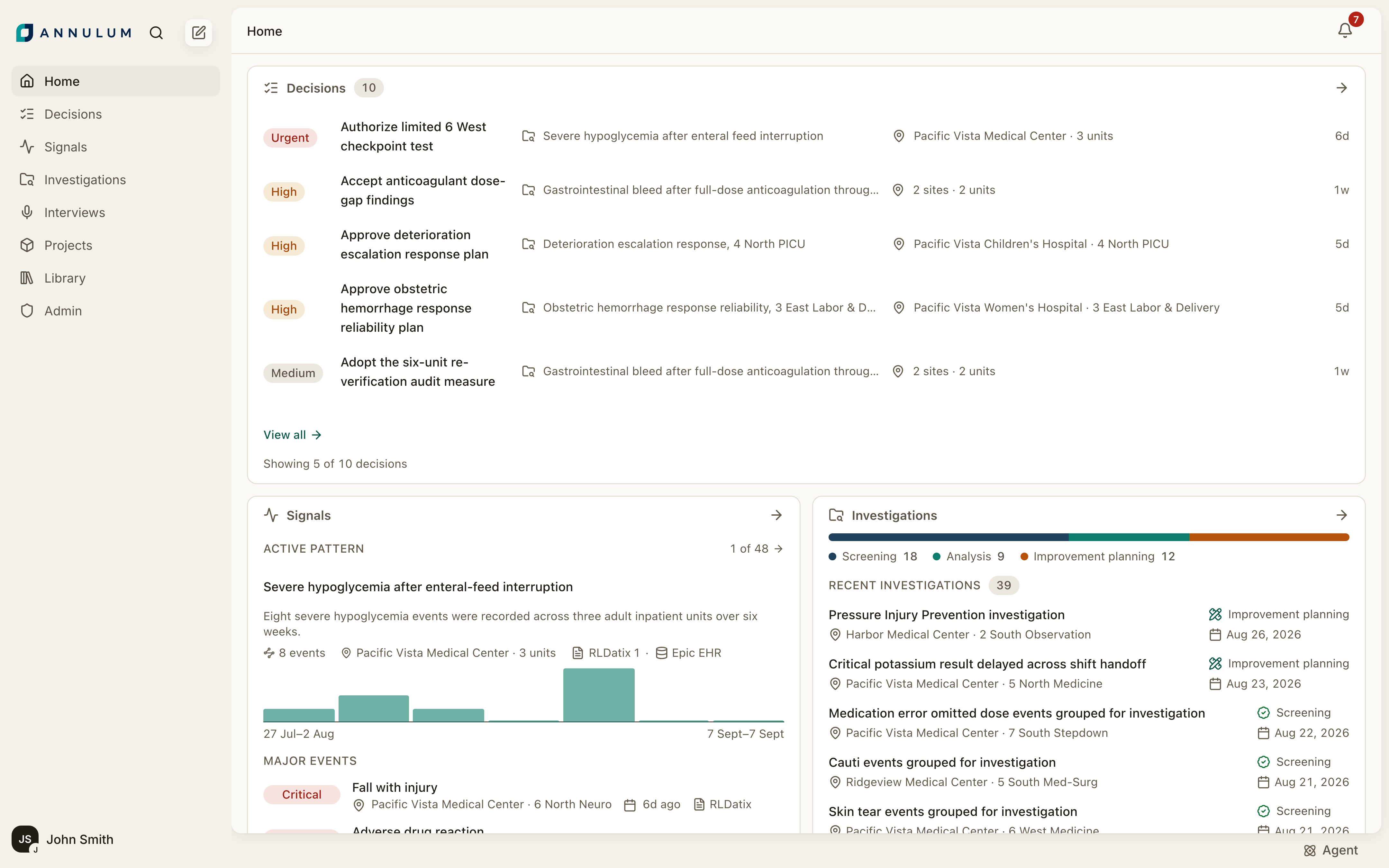Open the notifications bell
This screenshot has height=868, width=1389.
1345,31
